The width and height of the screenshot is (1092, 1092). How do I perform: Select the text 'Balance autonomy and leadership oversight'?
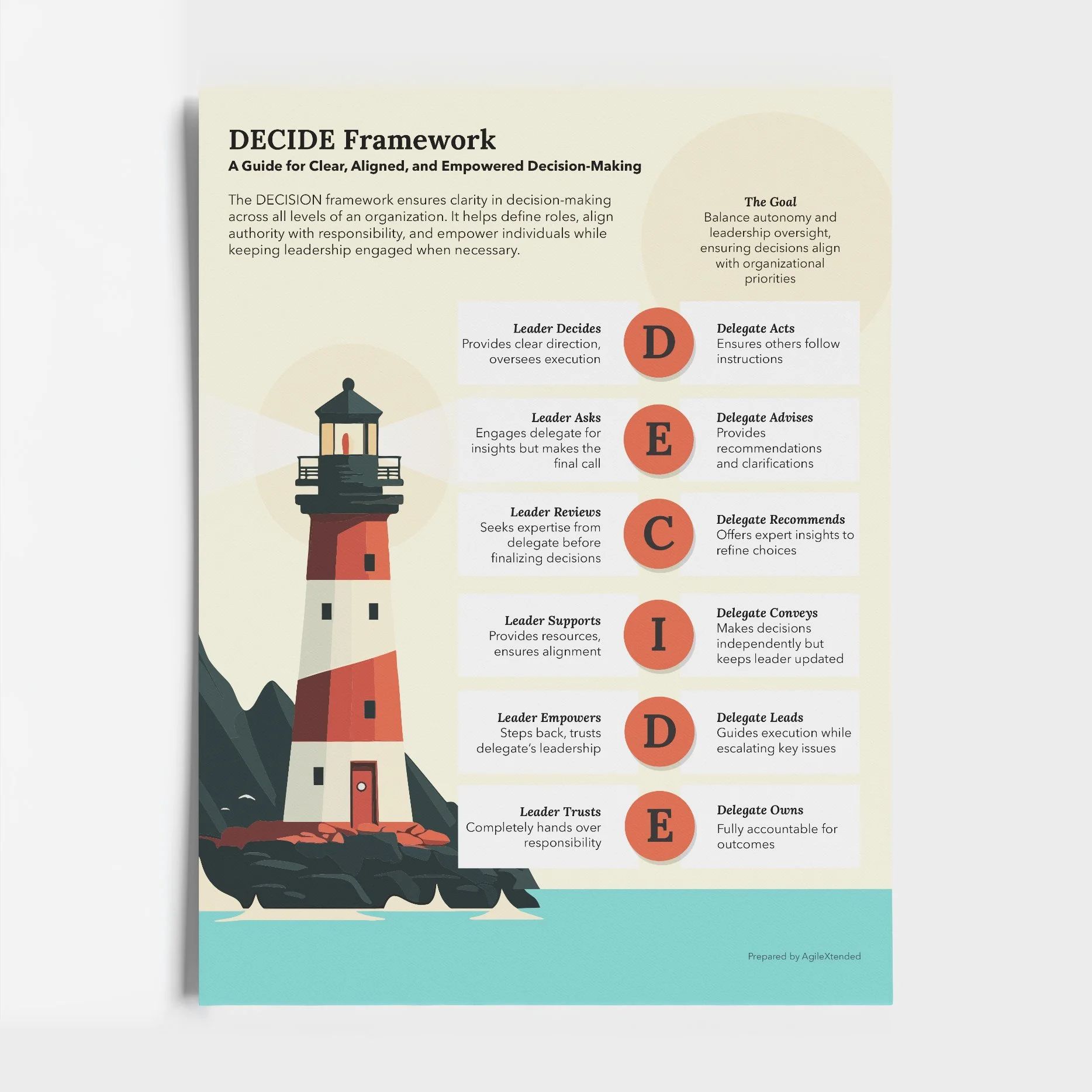click(770, 225)
